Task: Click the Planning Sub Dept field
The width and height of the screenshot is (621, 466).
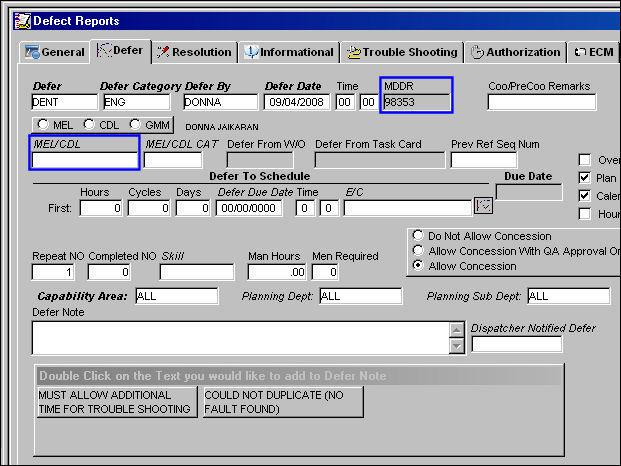Action: tap(569, 296)
